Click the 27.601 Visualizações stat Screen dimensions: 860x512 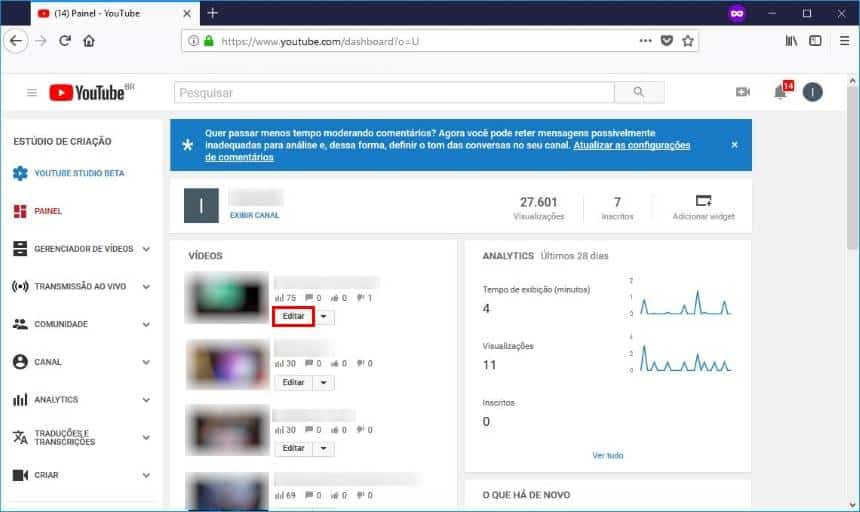point(538,208)
